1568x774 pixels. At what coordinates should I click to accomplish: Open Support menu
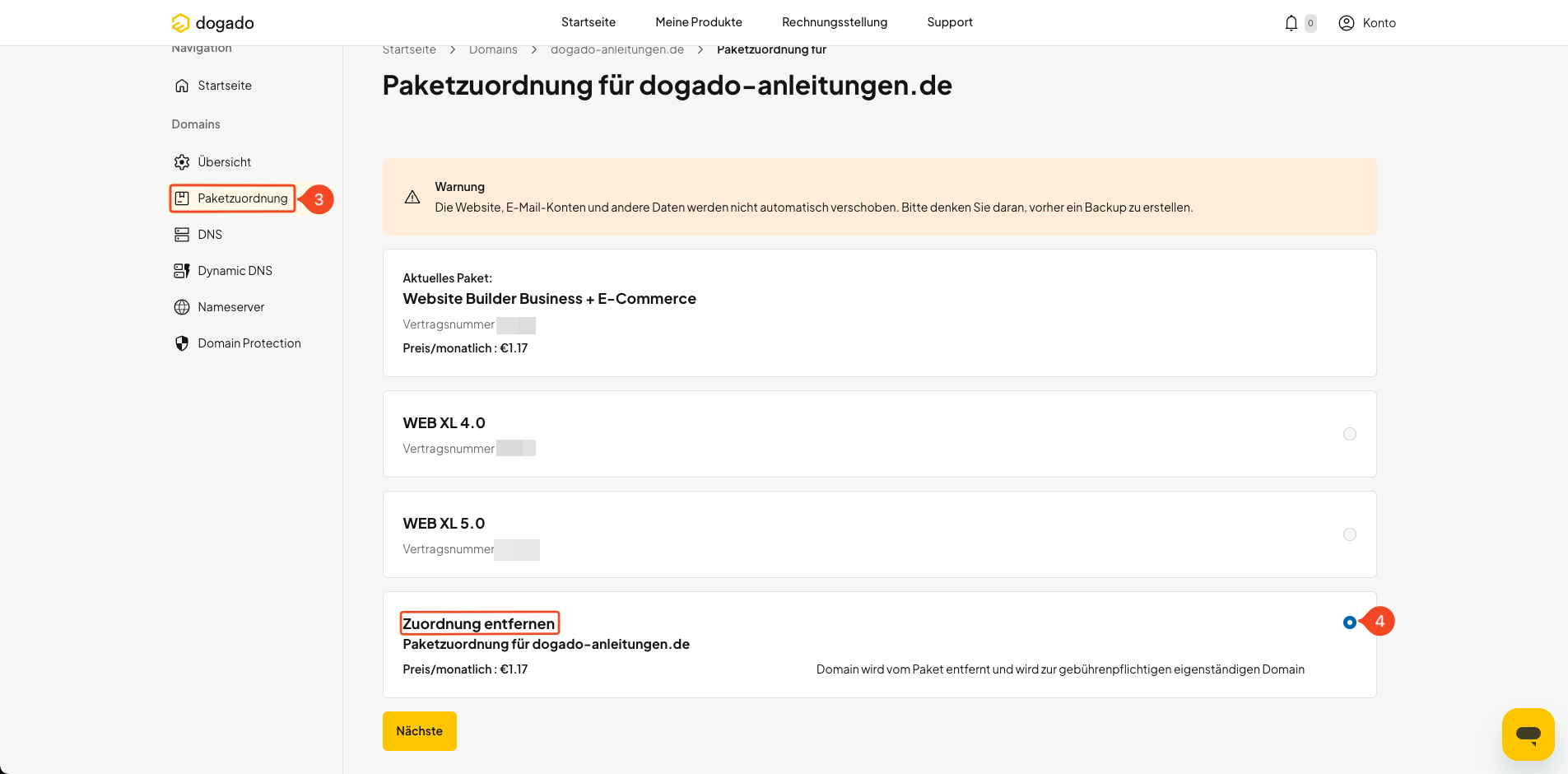[950, 22]
